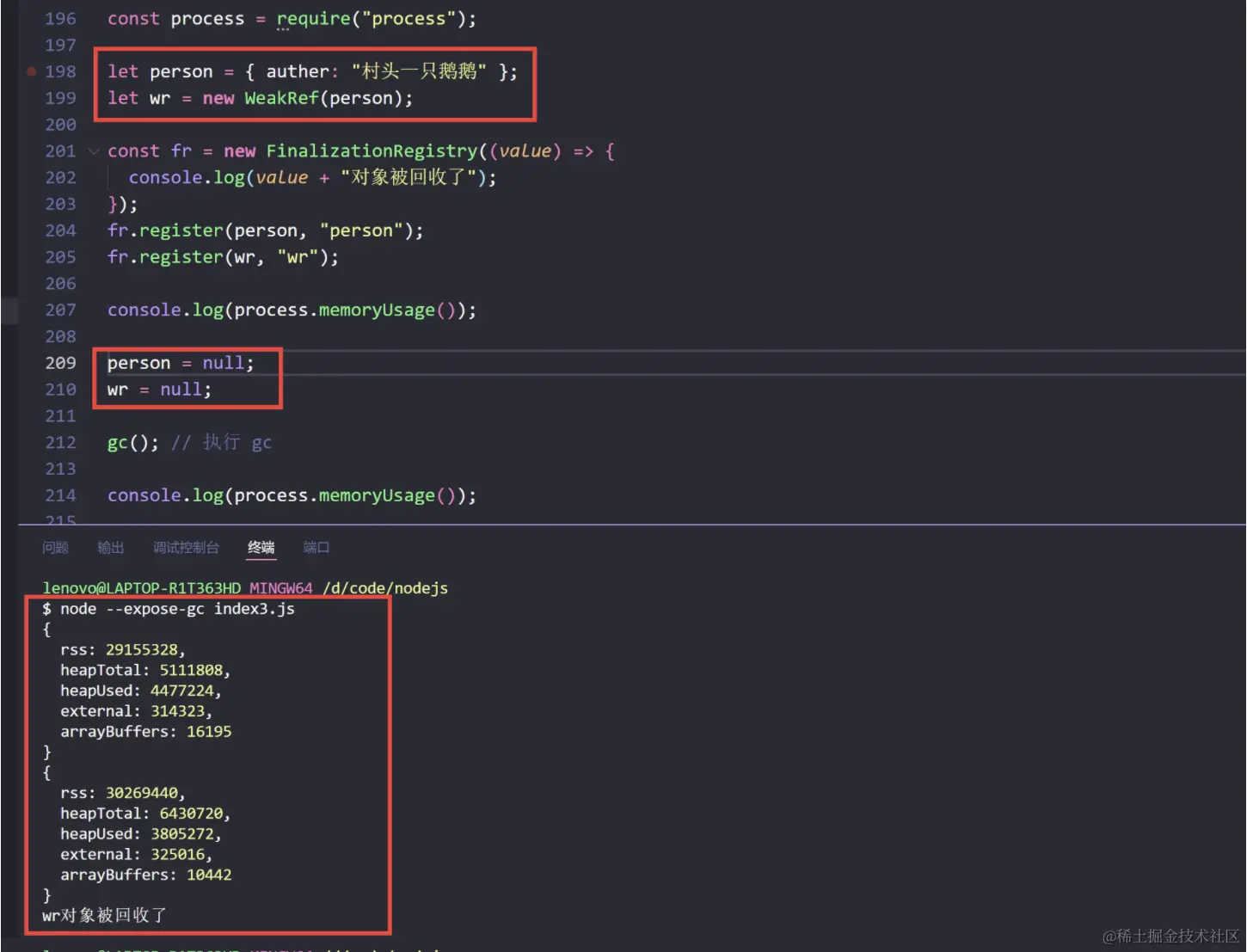Screen dimensions: 1247x952
Task: Click the breakpoint dot on line 198
Action: [x=32, y=71]
